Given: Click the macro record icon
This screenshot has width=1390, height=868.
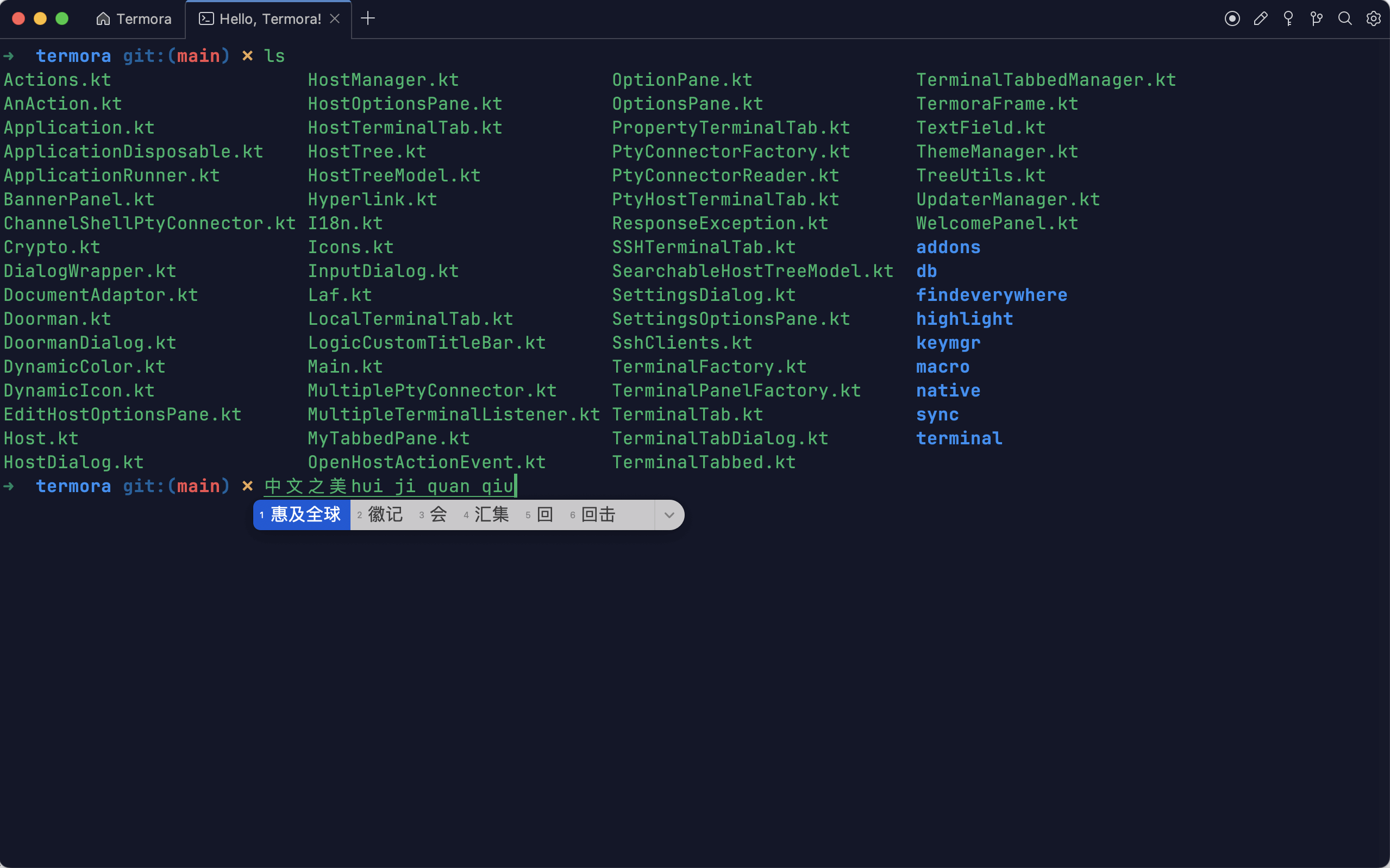Looking at the screenshot, I should pyautogui.click(x=1231, y=19).
